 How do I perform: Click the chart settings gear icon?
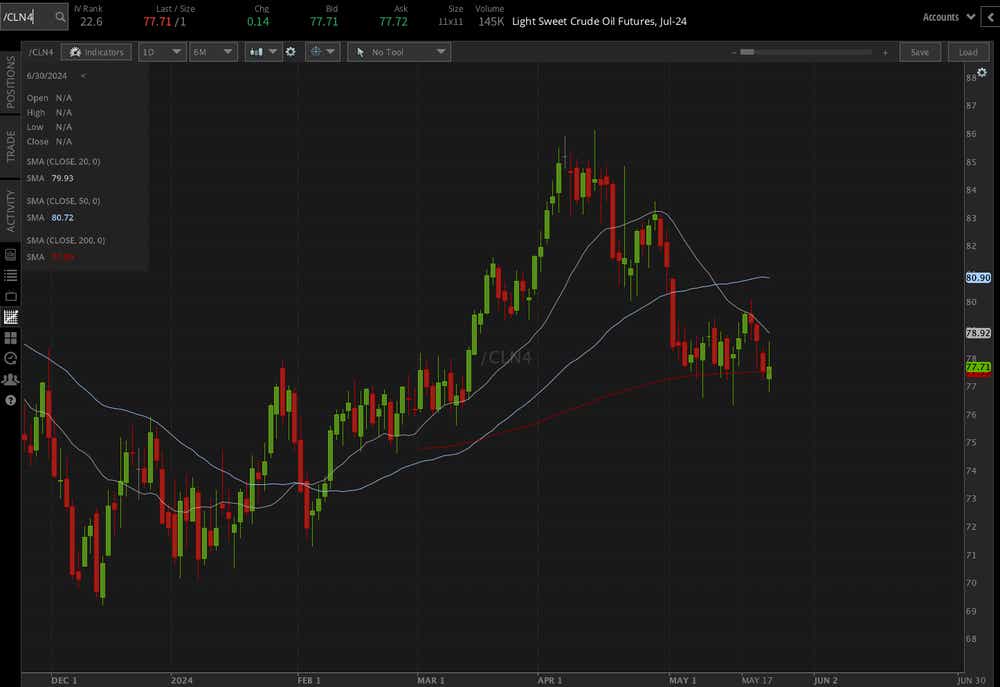point(291,52)
